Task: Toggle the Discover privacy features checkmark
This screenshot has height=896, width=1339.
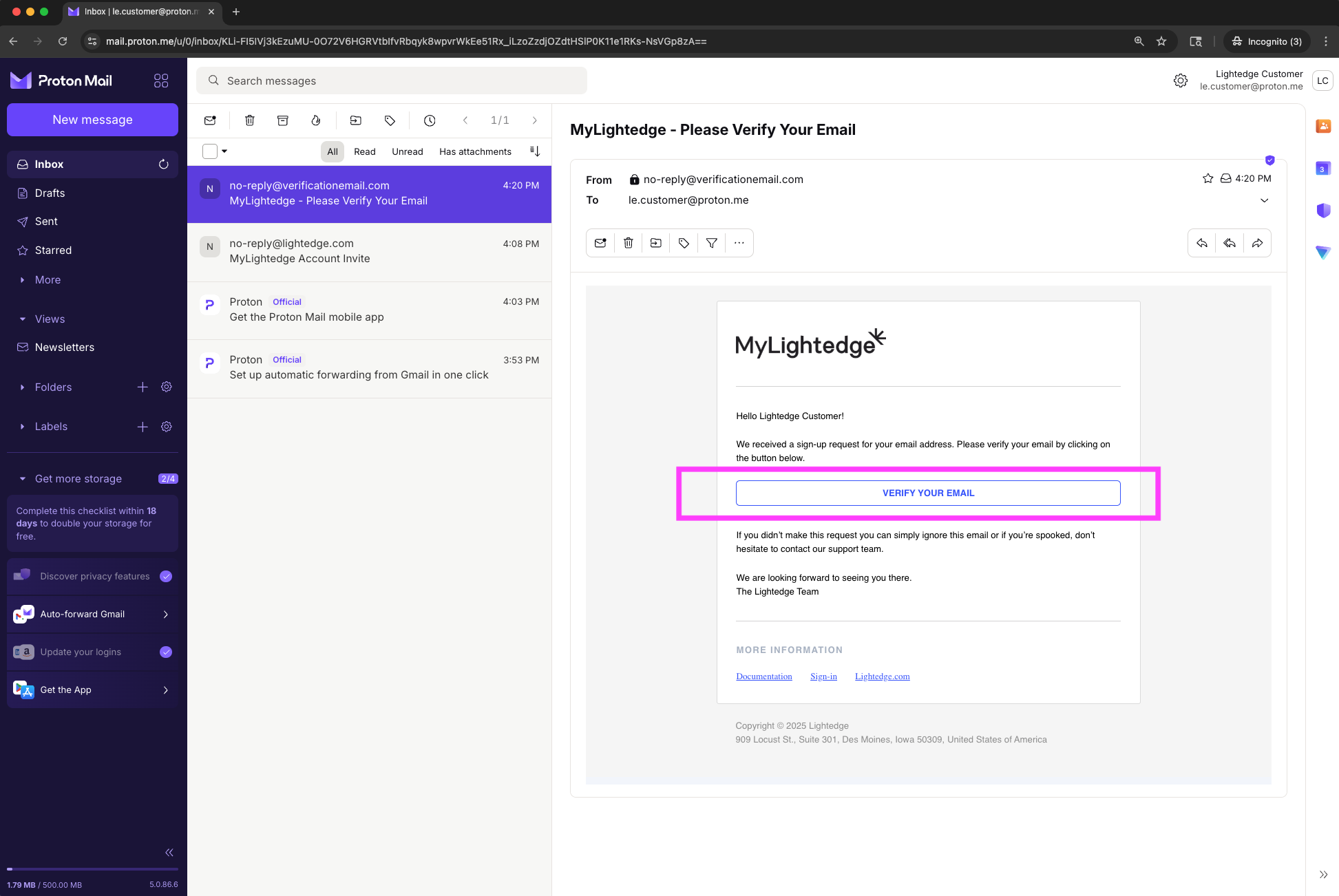Action: pos(166,577)
